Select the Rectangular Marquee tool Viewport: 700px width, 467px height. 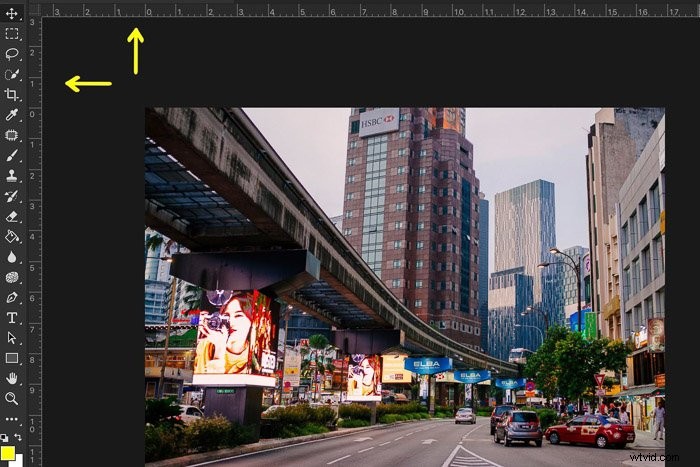coord(12,34)
